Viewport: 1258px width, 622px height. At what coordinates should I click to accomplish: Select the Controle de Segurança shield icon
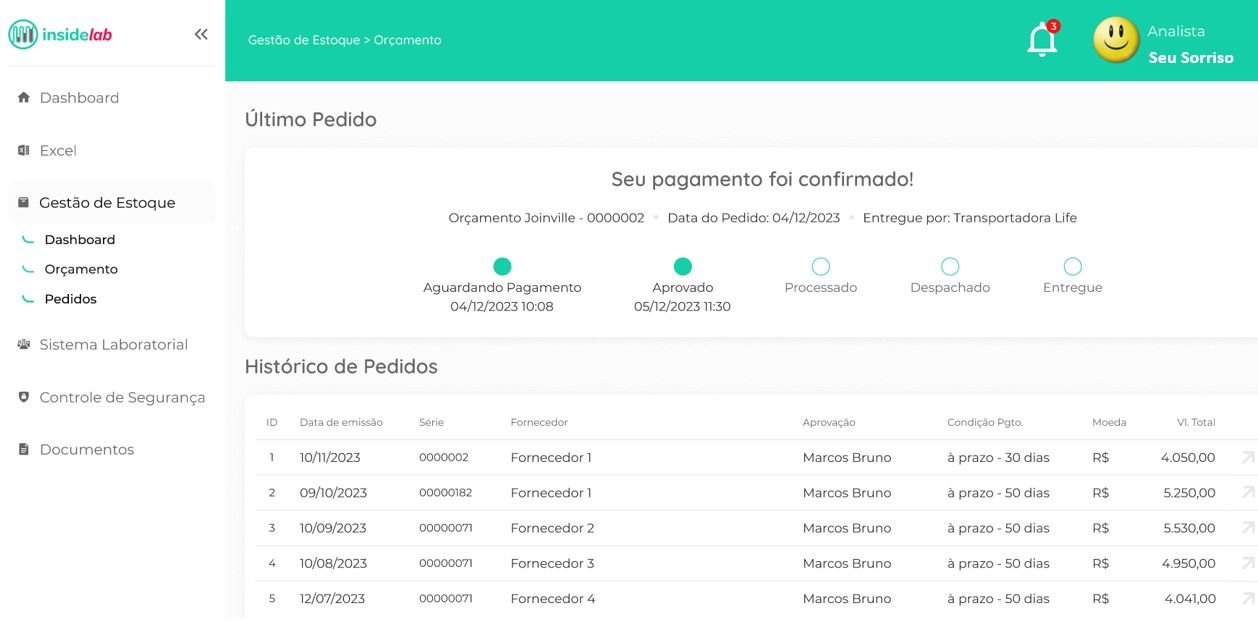(x=22, y=397)
